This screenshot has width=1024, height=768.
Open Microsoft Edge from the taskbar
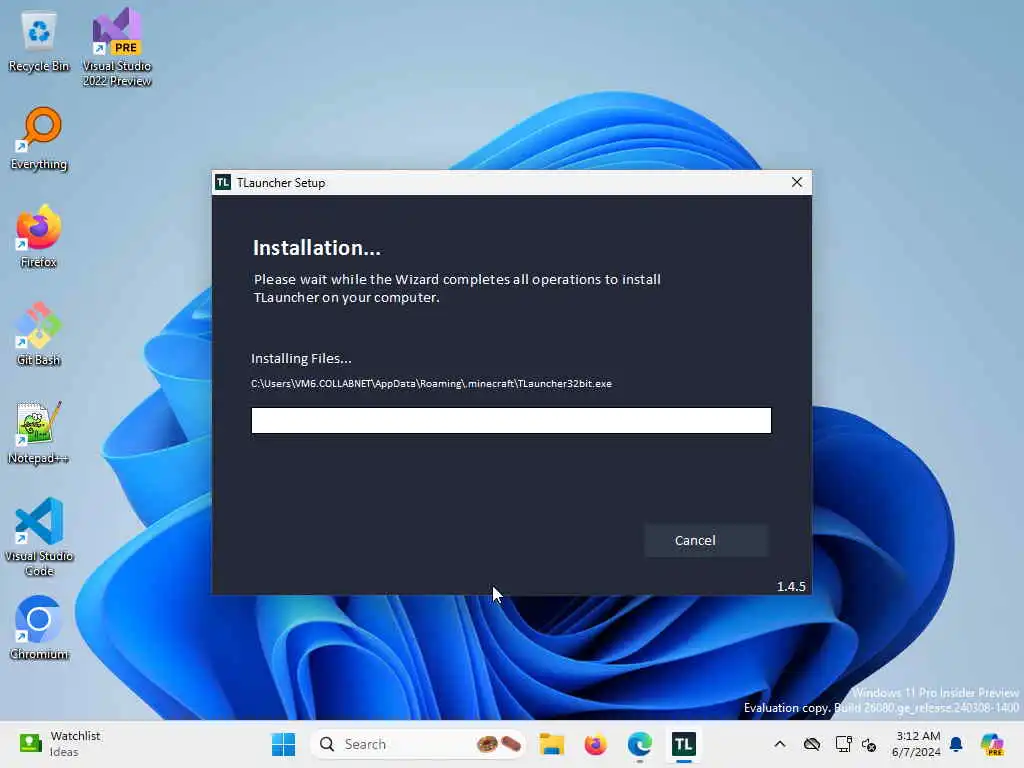[x=639, y=744]
